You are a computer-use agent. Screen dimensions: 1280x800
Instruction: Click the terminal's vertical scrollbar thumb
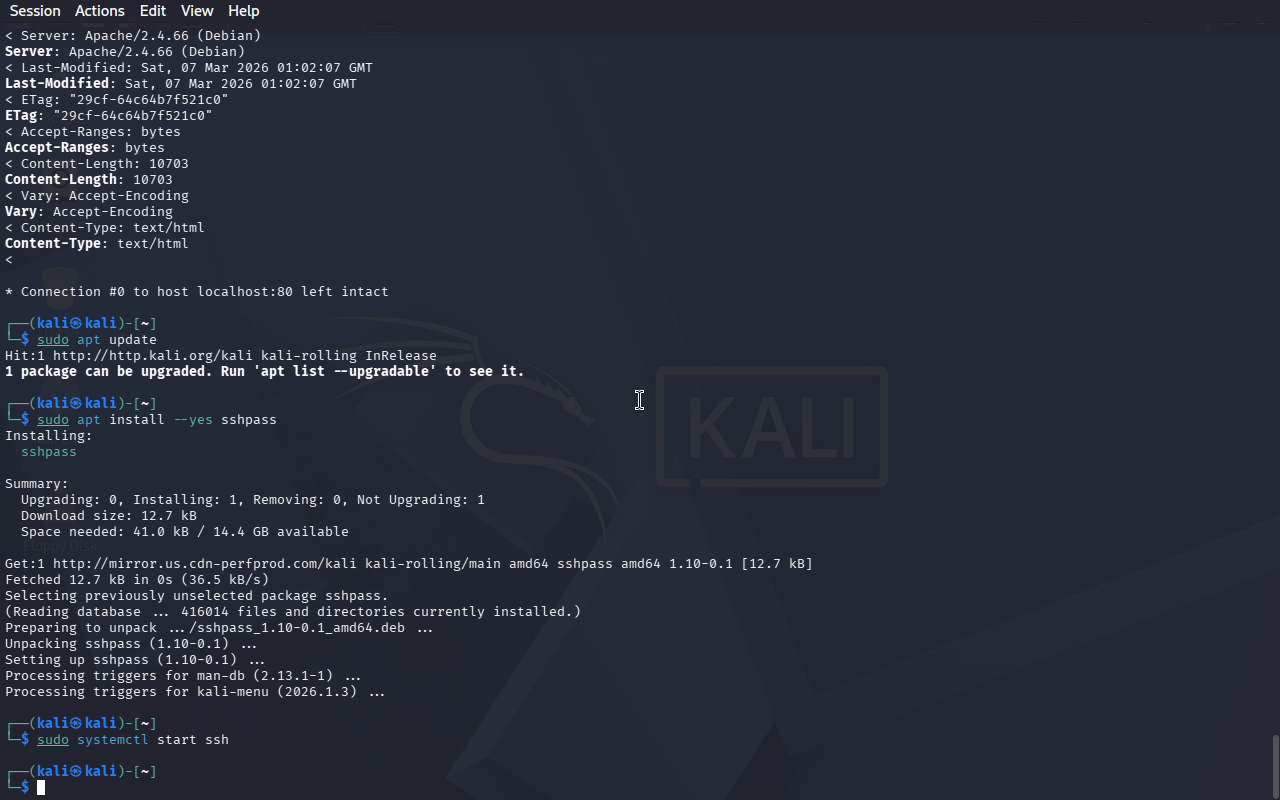pyautogui.click(x=1275, y=766)
